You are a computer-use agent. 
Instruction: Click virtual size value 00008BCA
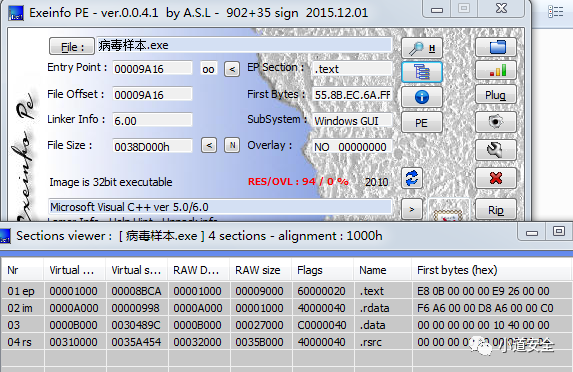[x=136, y=291]
